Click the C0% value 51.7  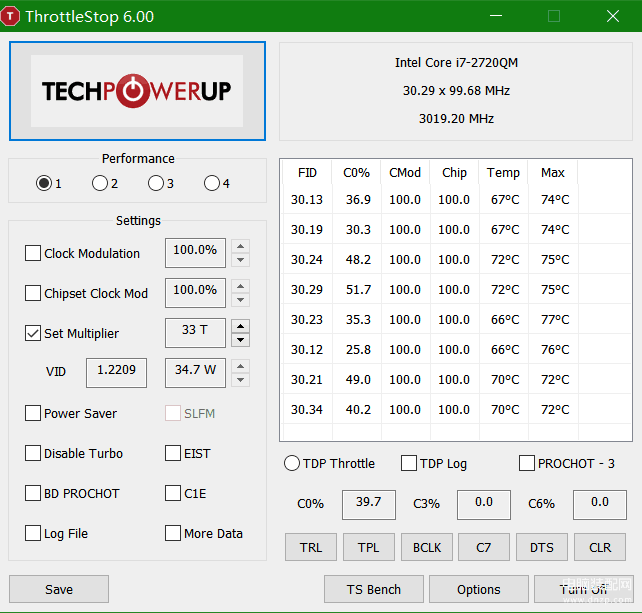[x=358, y=290]
